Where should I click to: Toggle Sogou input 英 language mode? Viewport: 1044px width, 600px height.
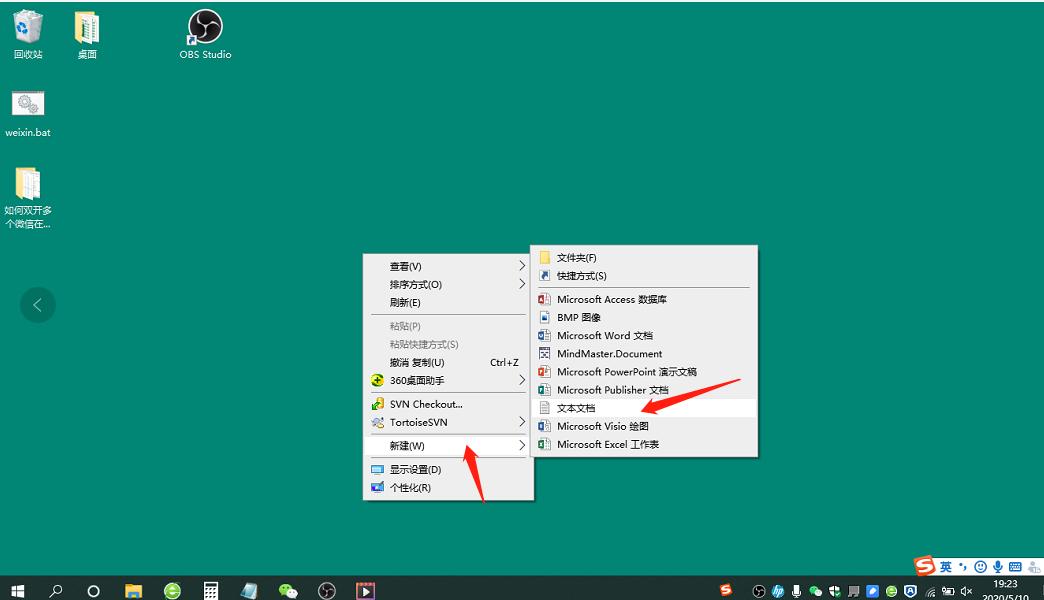click(946, 567)
